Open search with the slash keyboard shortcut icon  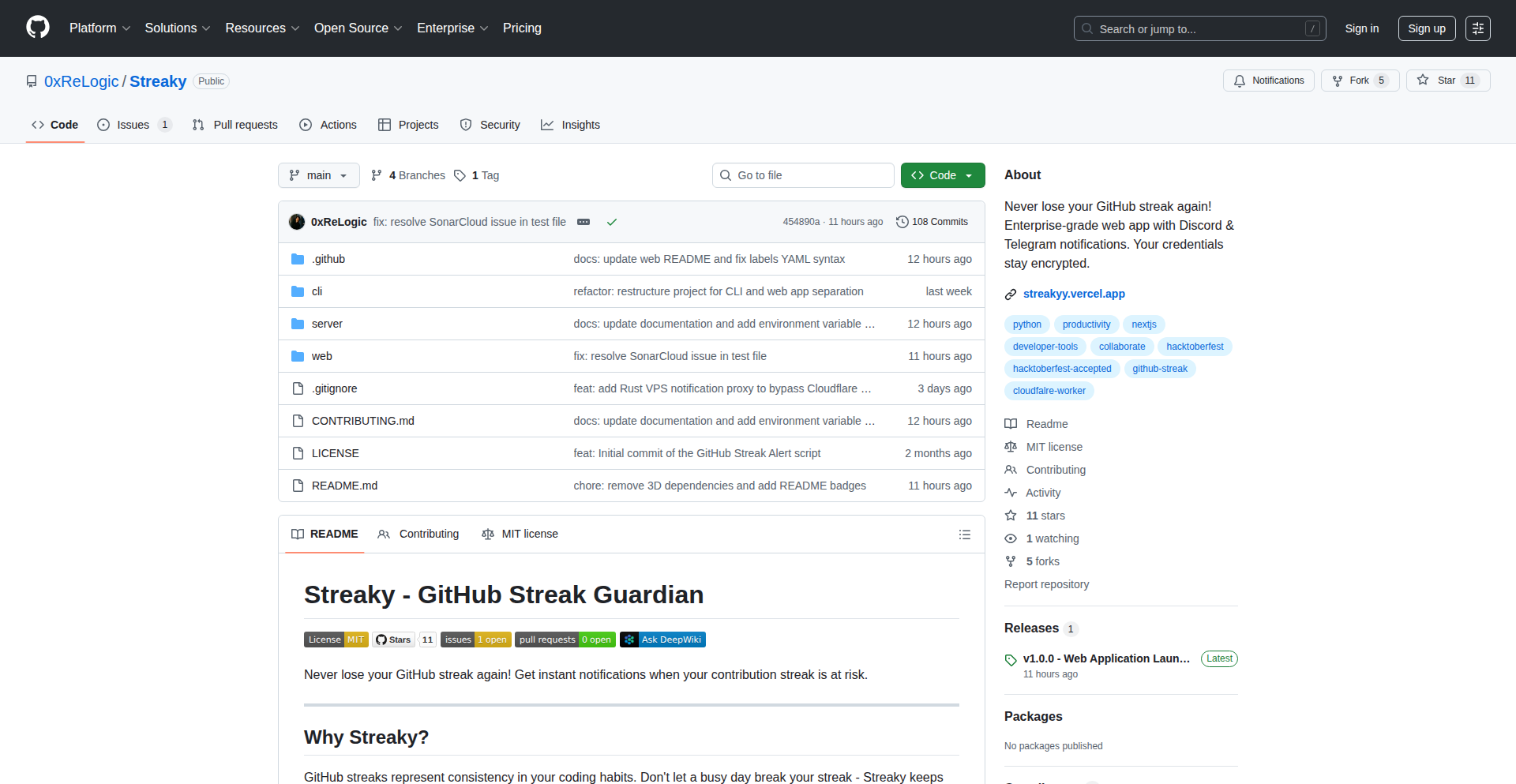coord(1313,28)
